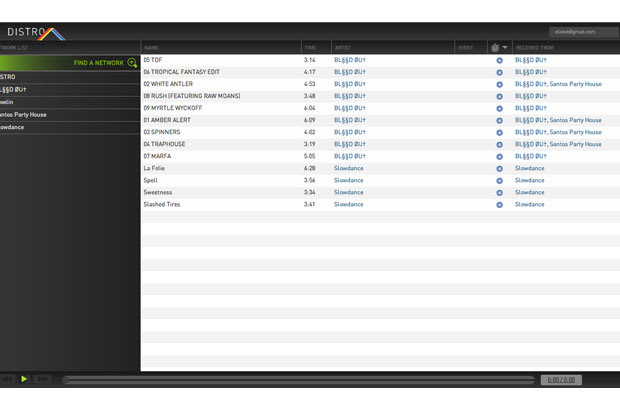Click the download icon for 02 White Antler
The height and width of the screenshot is (400, 620).
[499, 85]
